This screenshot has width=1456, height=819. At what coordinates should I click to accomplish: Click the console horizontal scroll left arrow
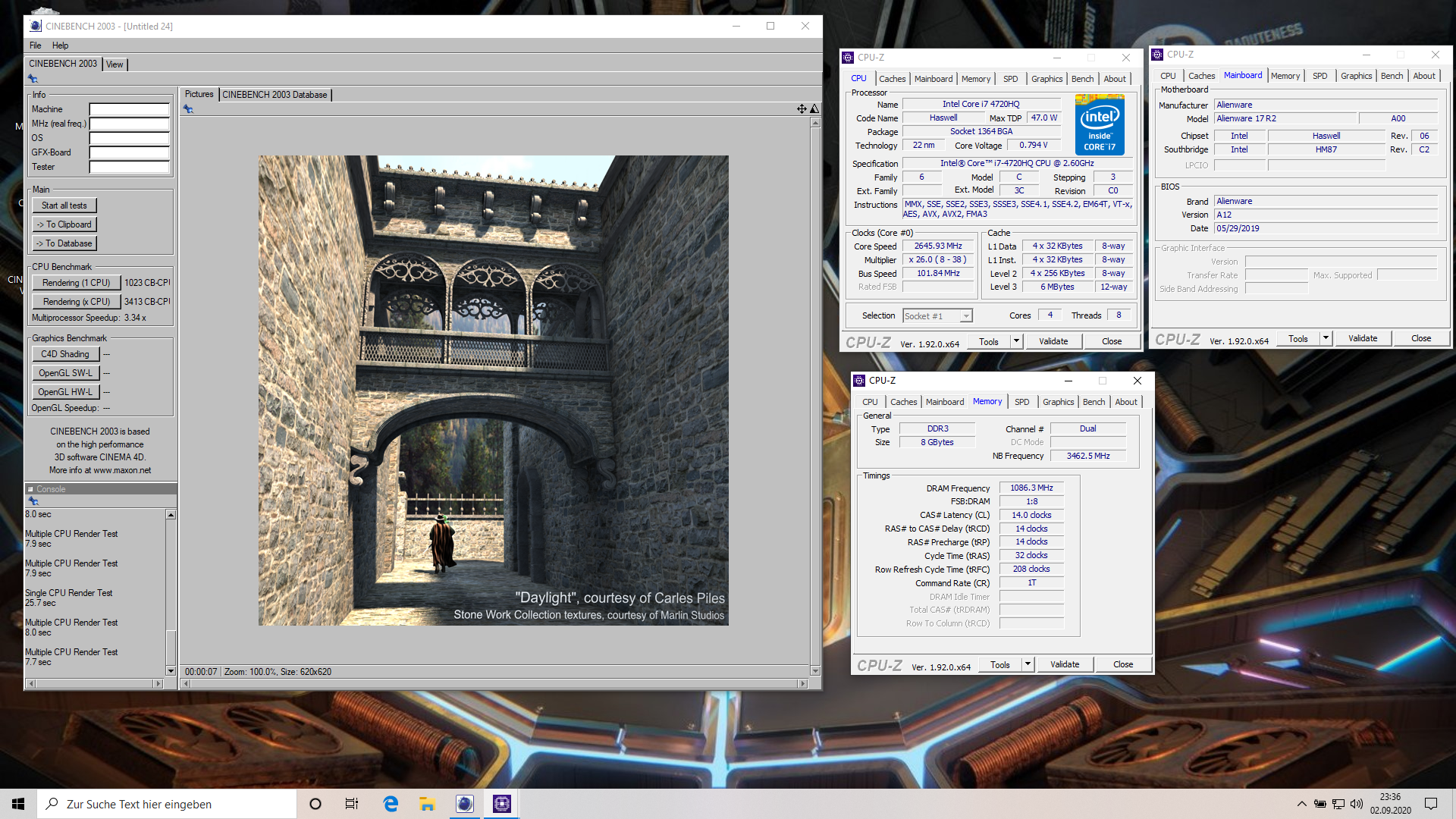31,683
